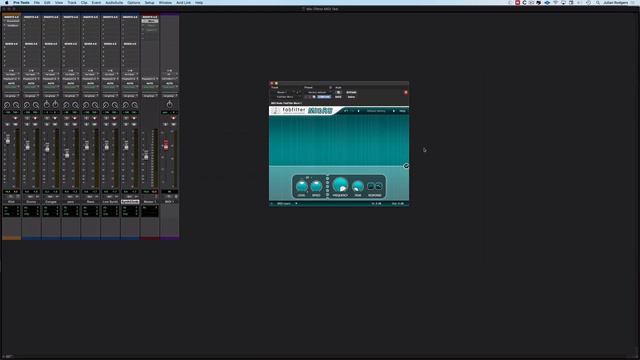This screenshot has height=360, width=640.
Task: Open the Window menu
Action: (165, 2)
